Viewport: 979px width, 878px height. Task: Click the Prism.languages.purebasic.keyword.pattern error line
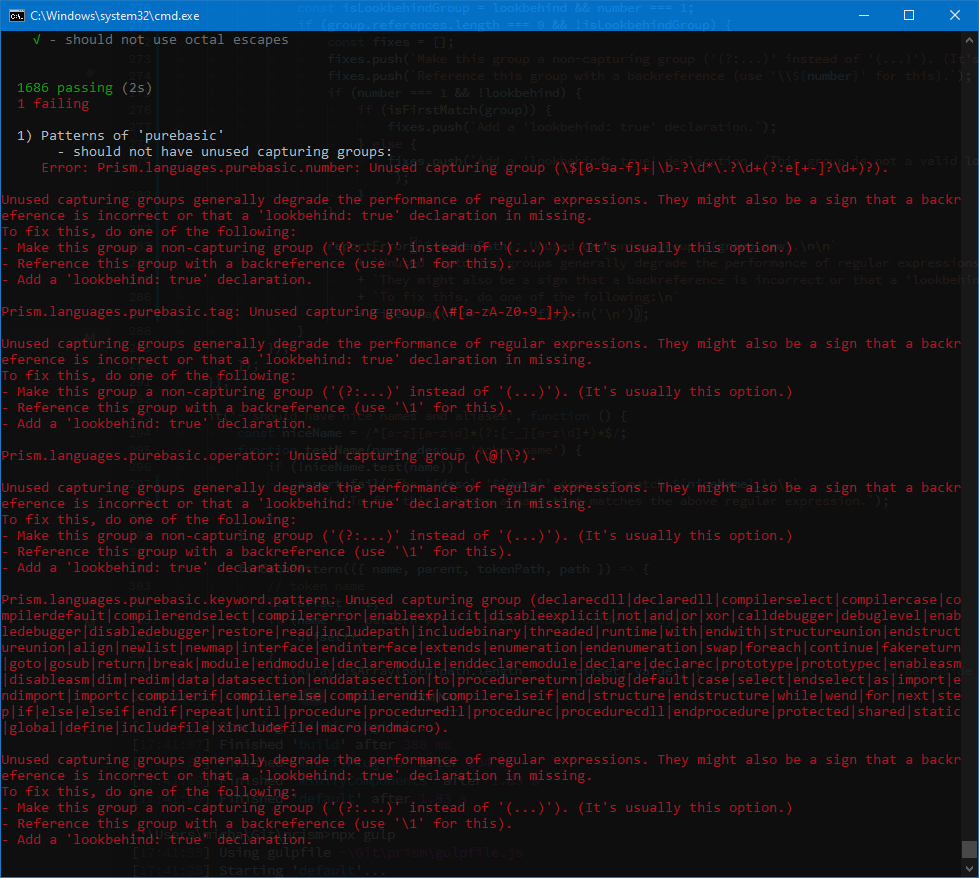coord(481,599)
